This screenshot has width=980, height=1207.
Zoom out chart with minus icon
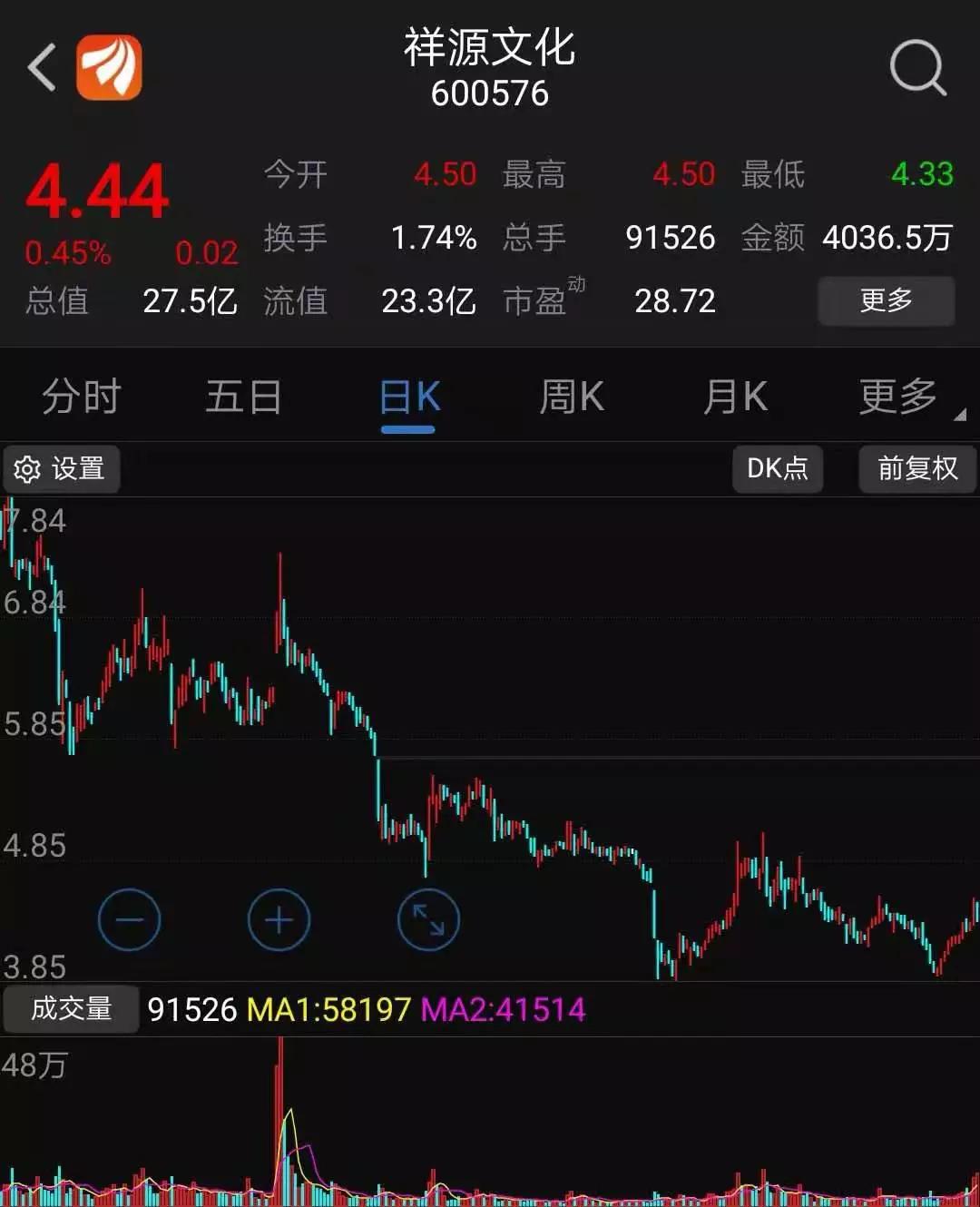click(129, 919)
